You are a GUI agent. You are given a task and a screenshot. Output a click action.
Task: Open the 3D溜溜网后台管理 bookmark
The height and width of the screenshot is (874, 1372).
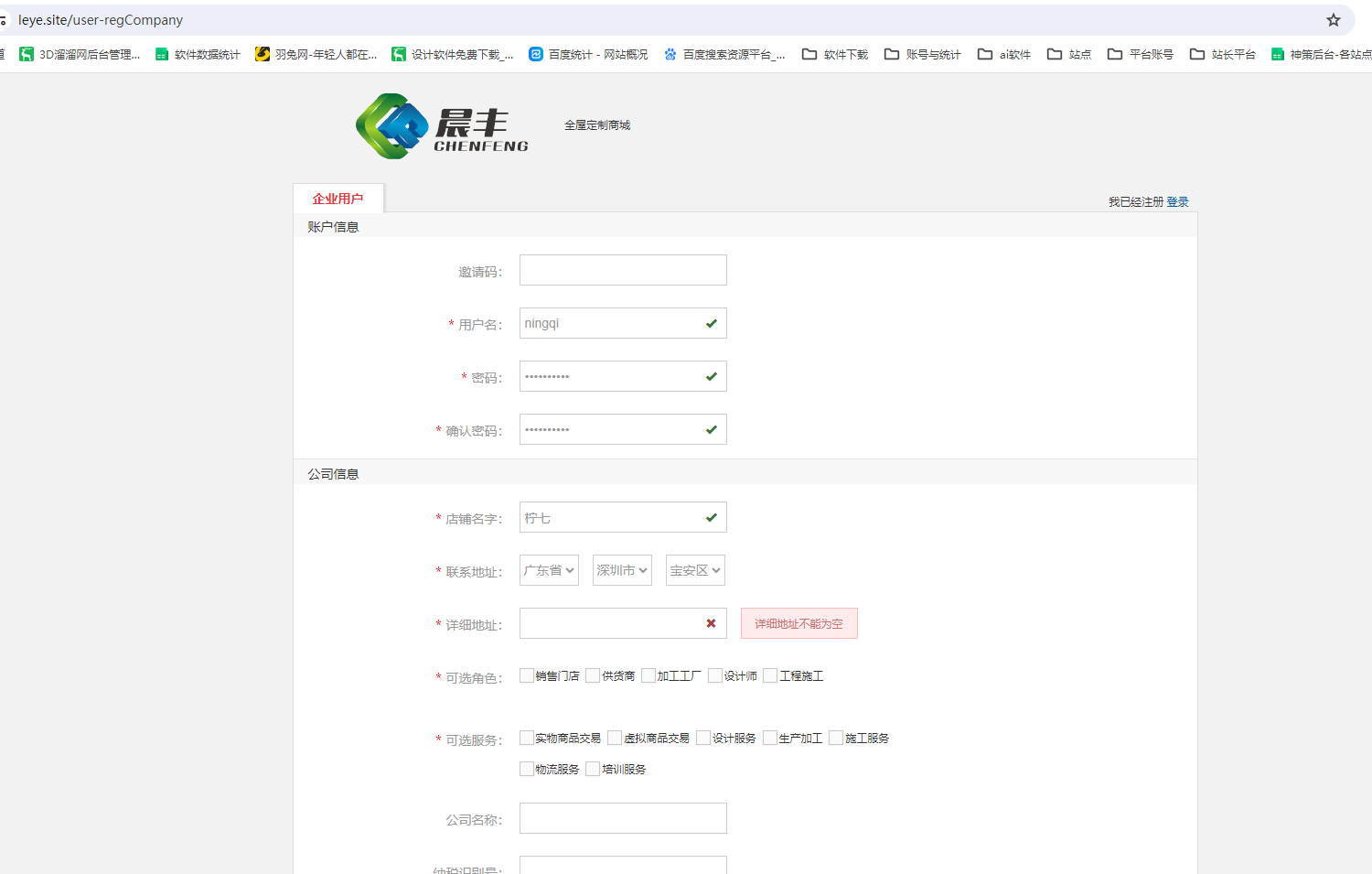(80, 55)
